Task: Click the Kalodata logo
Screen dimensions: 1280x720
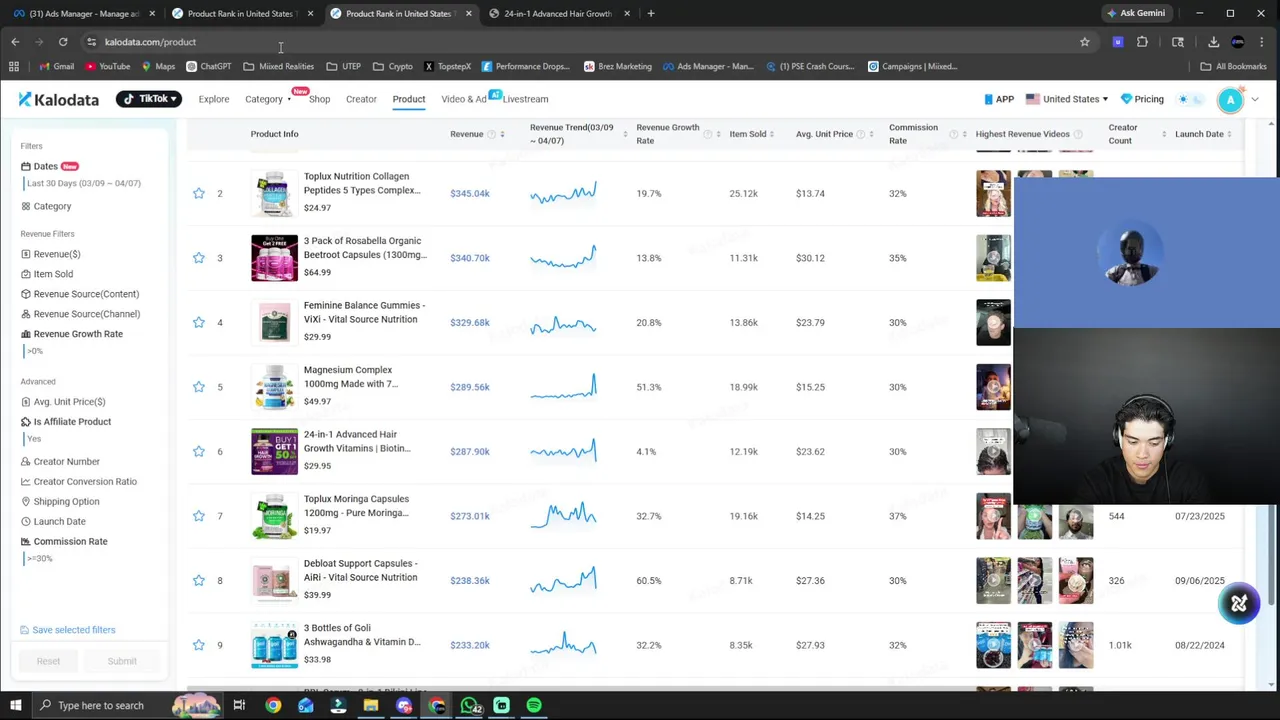Action: coord(59,99)
